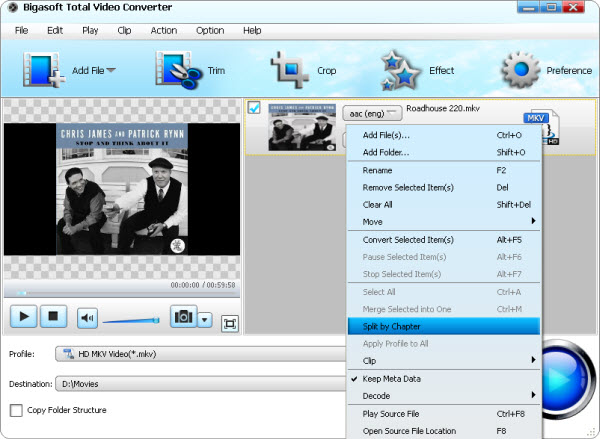Screen dimensions: 600x439
Task: Uncheck the Roadhouse 220.mkv checkbox
Action: 254,108
